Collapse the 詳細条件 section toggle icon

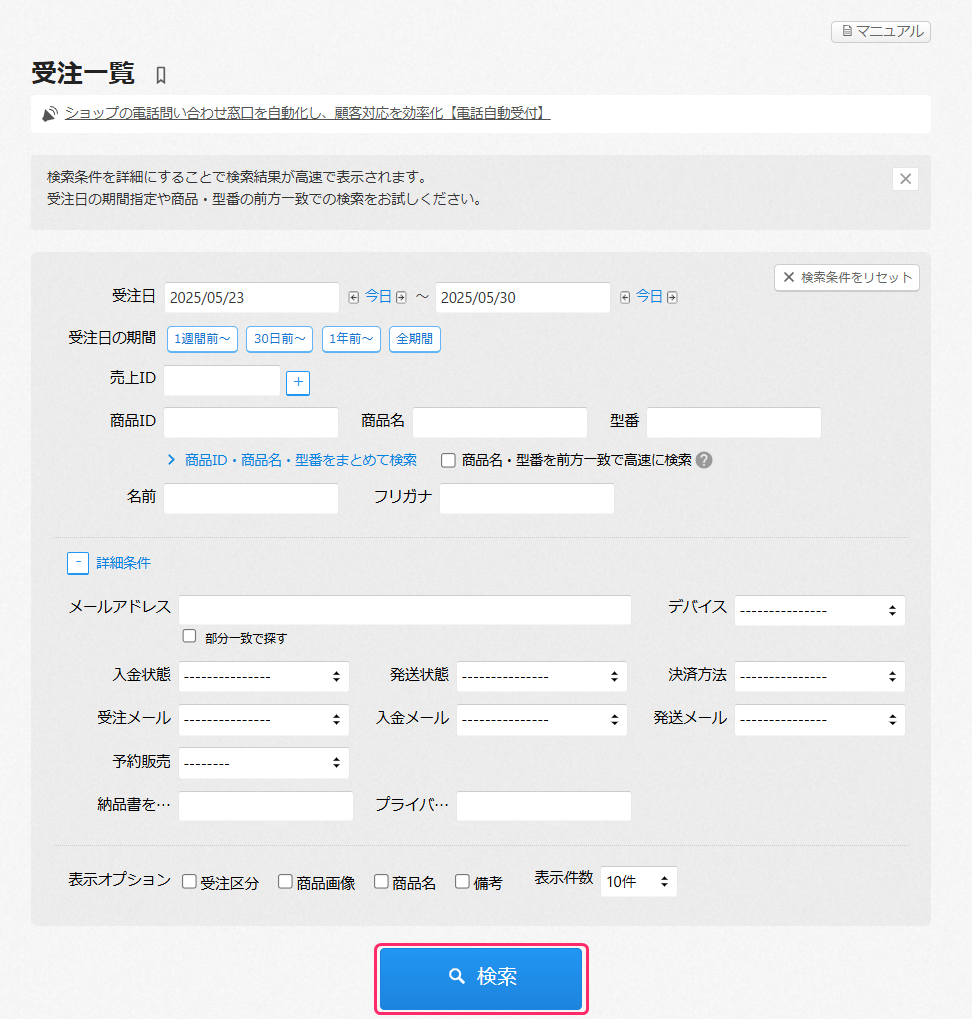click(78, 563)
